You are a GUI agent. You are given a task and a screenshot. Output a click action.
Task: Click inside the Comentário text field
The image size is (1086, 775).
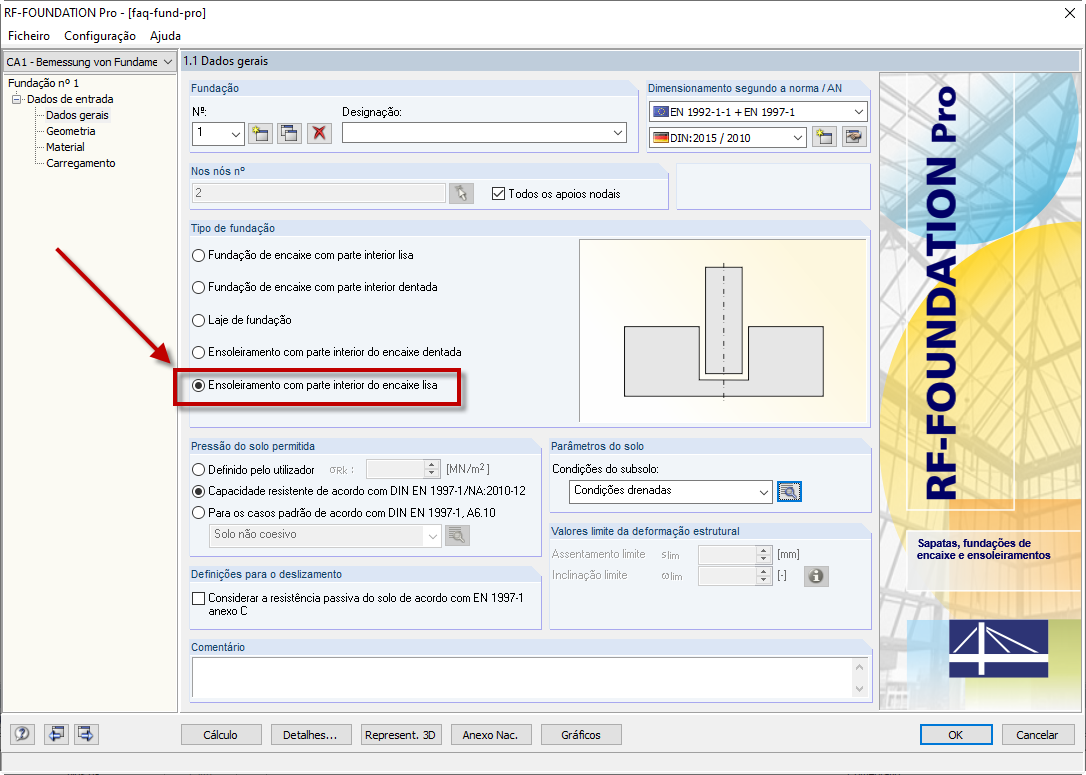[522, 677]
